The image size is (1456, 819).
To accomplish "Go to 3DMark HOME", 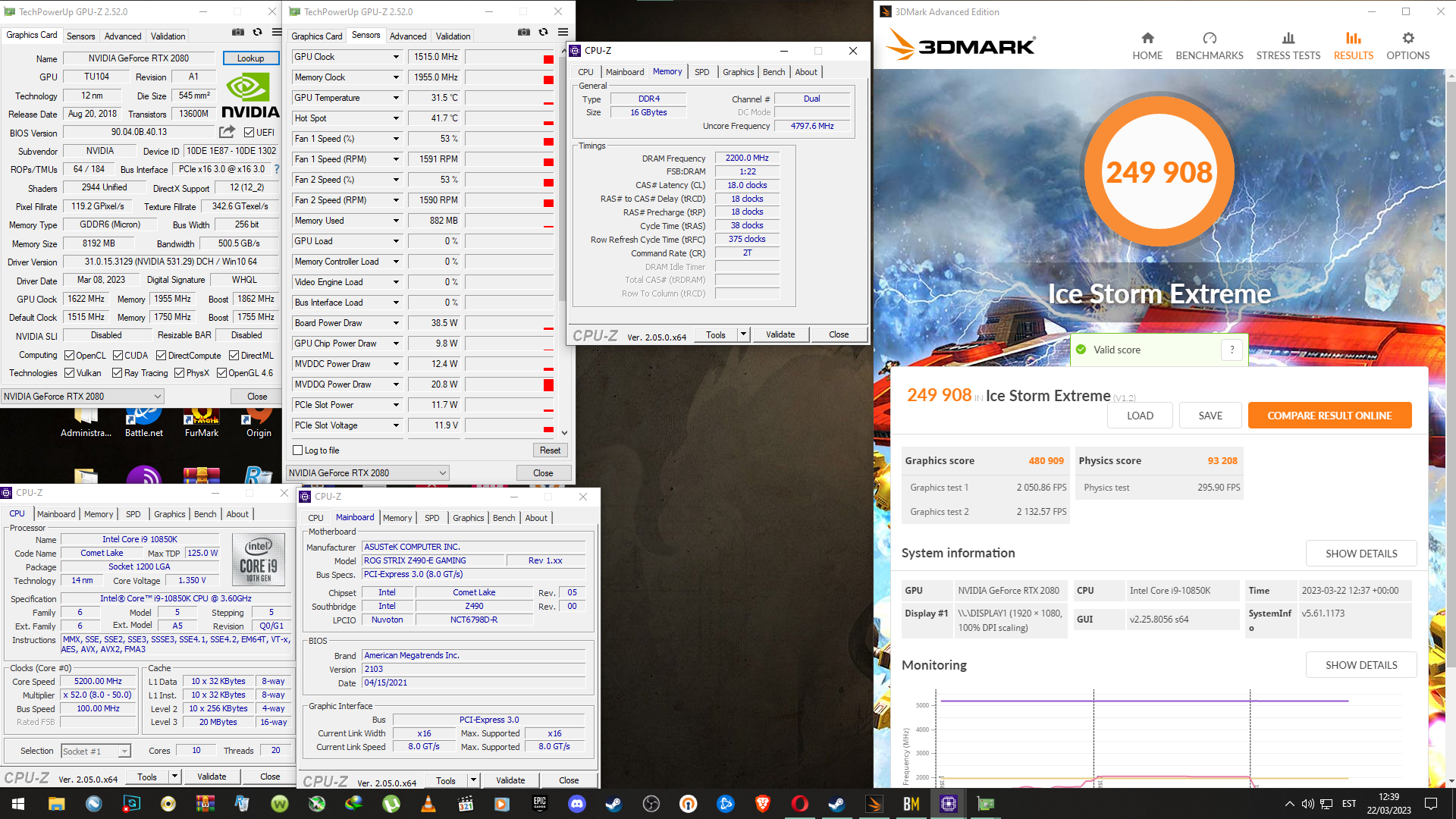I will [1147, 46].
